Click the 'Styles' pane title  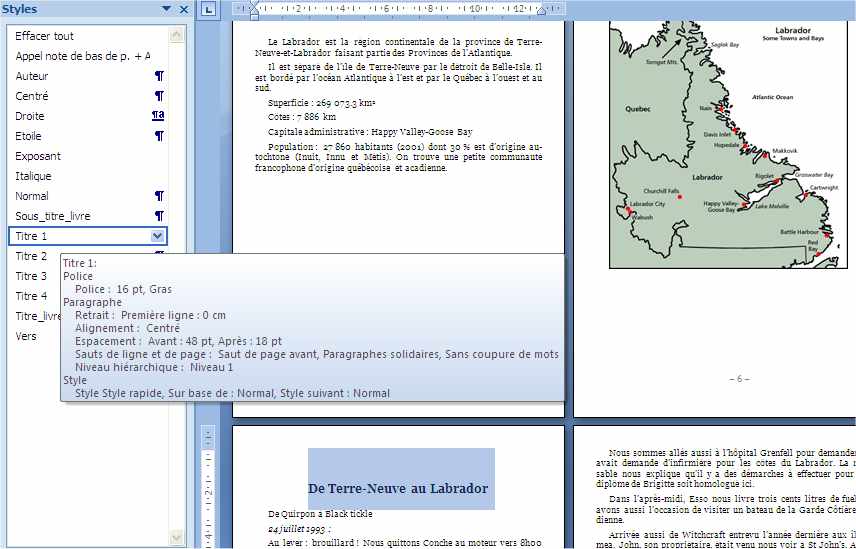(x=20, y=9)
